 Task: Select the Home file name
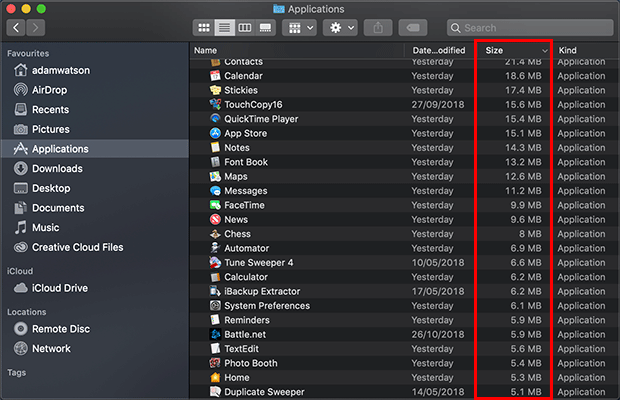[237, 378]
